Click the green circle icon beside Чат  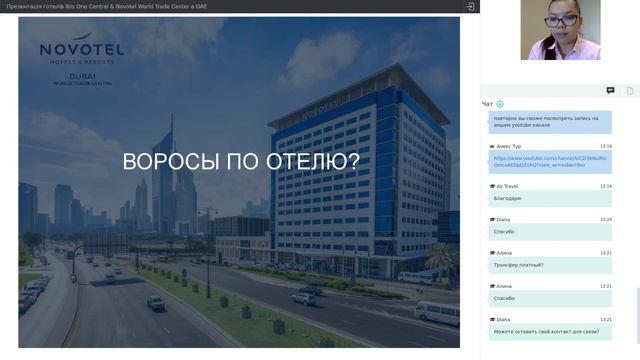[500, 104]
